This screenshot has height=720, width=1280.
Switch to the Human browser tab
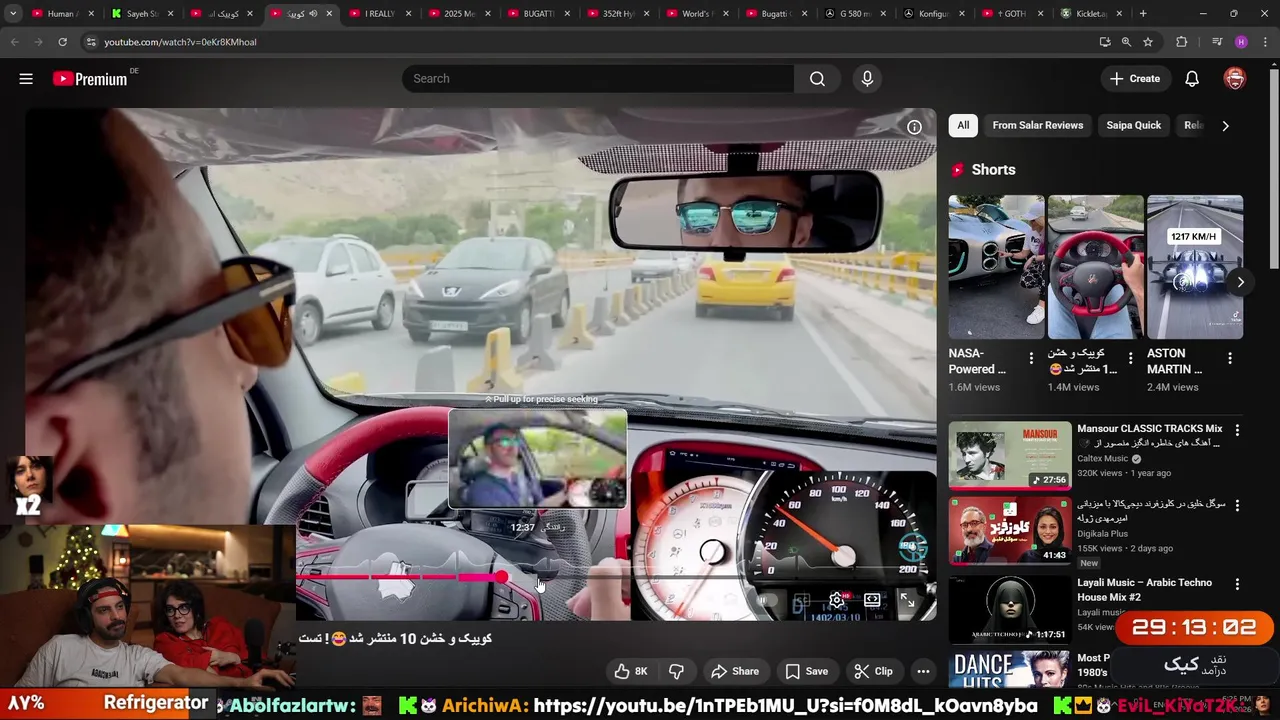pyautogui.click(x=62, y=14)
